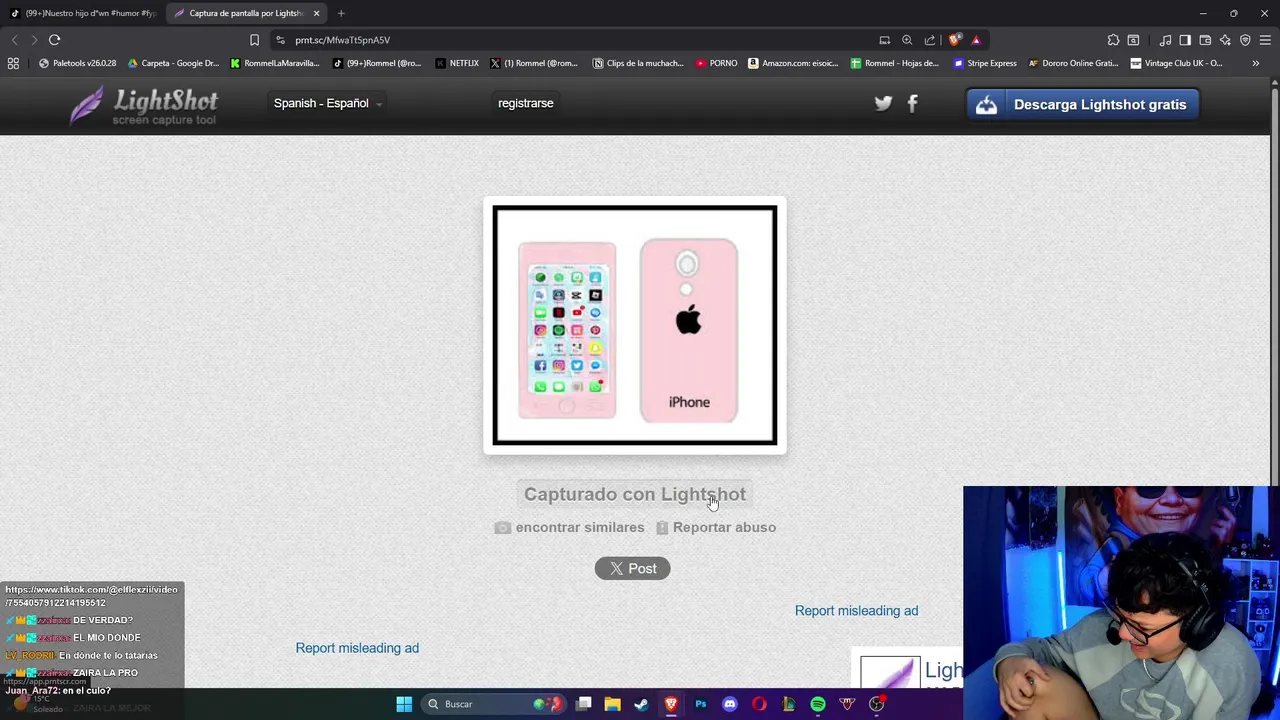The image size is (1280, 720).
Task: Open Dororo Online Grati... bookmark
Action: [x=1073, y=63]
